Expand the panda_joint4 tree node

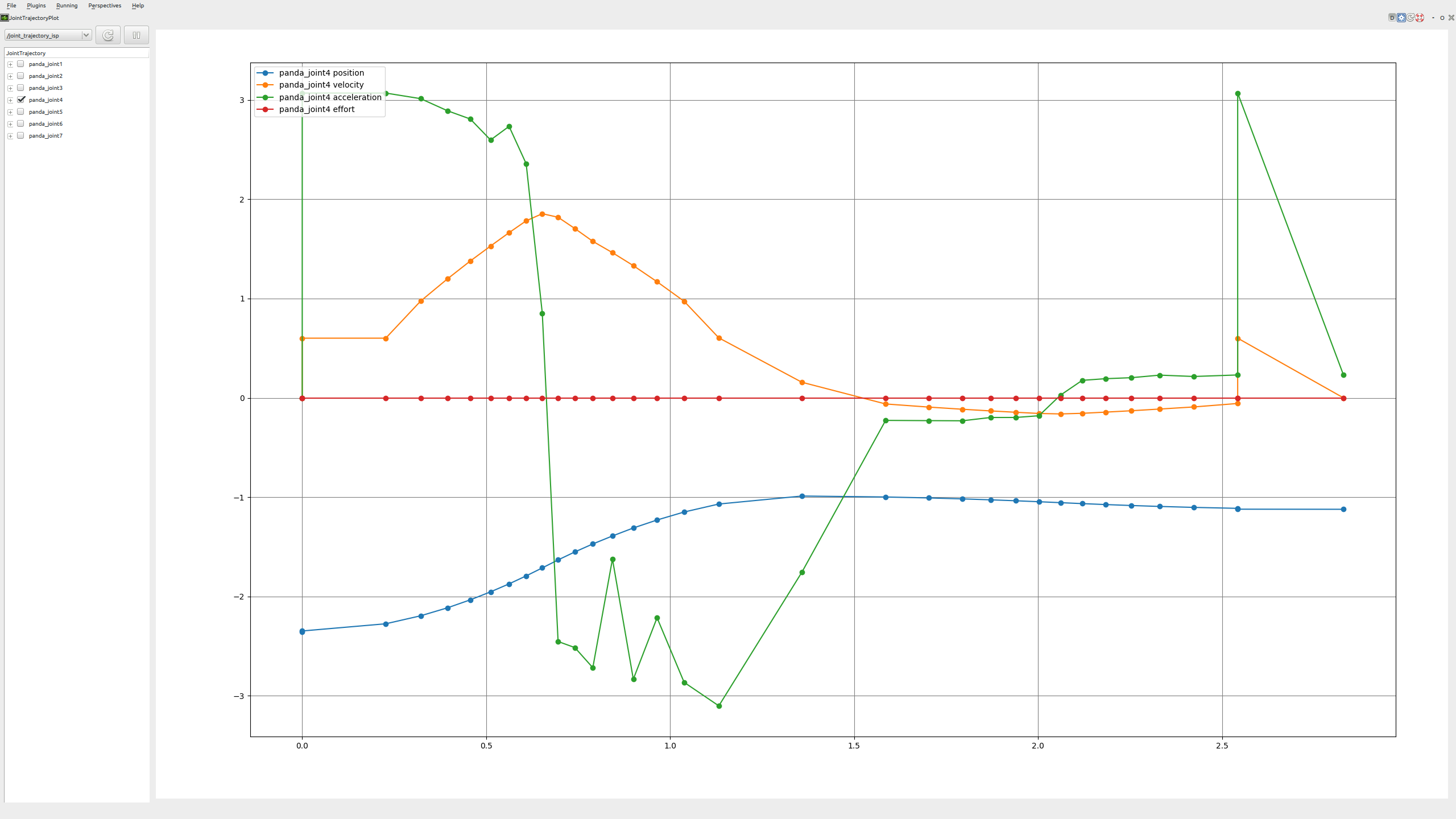click(10, 100)
